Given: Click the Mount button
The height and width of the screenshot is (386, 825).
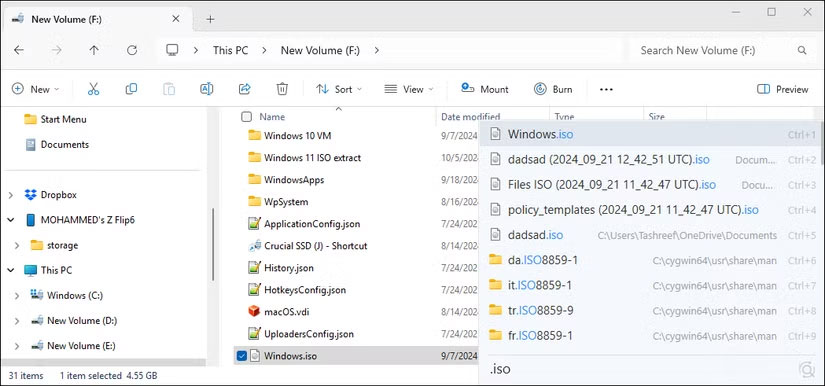Looking at the screenshot, I should [485, 89].
